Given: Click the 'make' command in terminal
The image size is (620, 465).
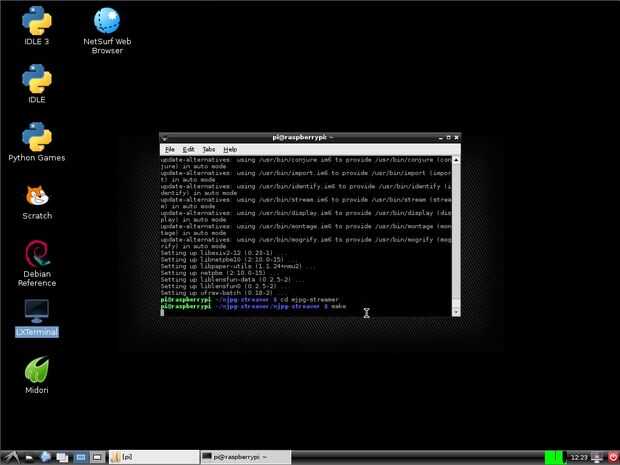Looking at the screenshot, I should 338,306.
